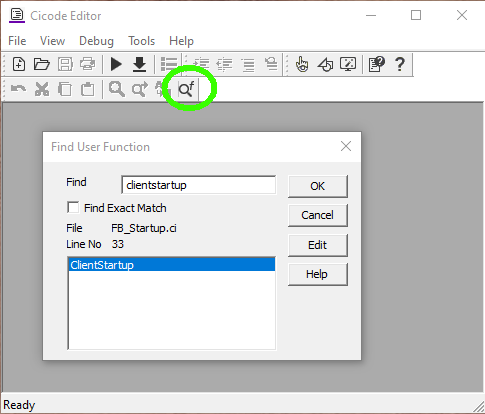
Task: Toggle breakpoint with the hand icon
Action: pyautogui.click(x=302, y=64)
